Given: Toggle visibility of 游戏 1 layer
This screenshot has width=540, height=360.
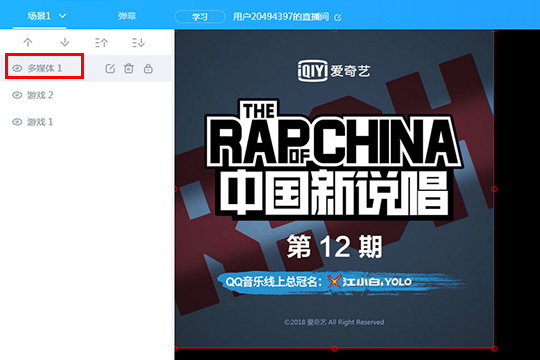Looking at the screenshot, I should pyautogui.click(x=17, y=122).
